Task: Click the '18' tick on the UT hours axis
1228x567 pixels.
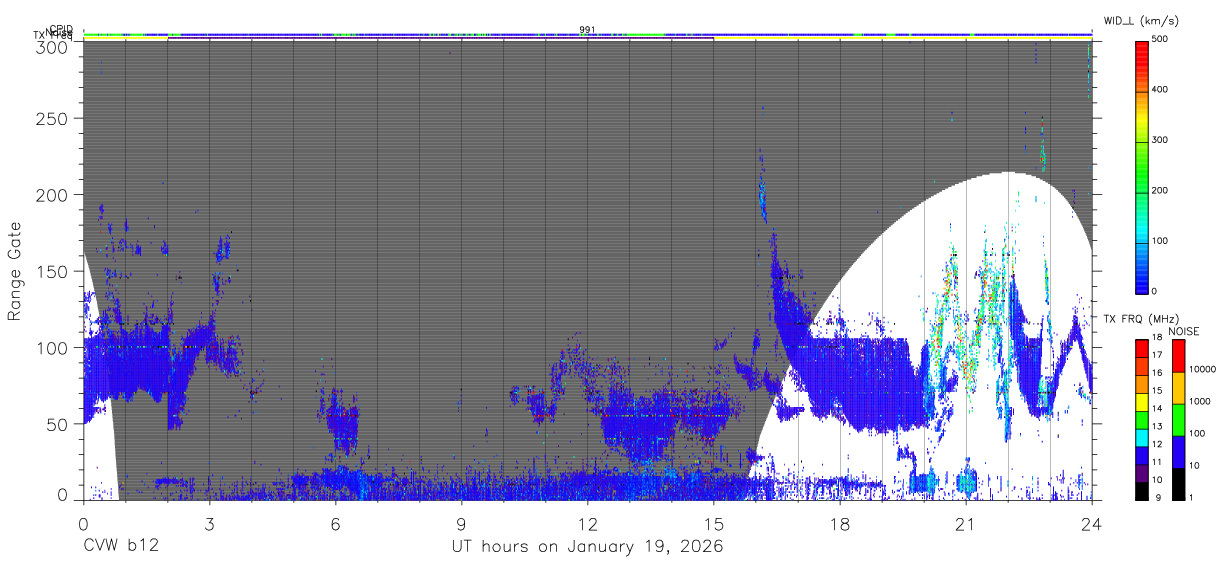Action: tap(839, 523)
